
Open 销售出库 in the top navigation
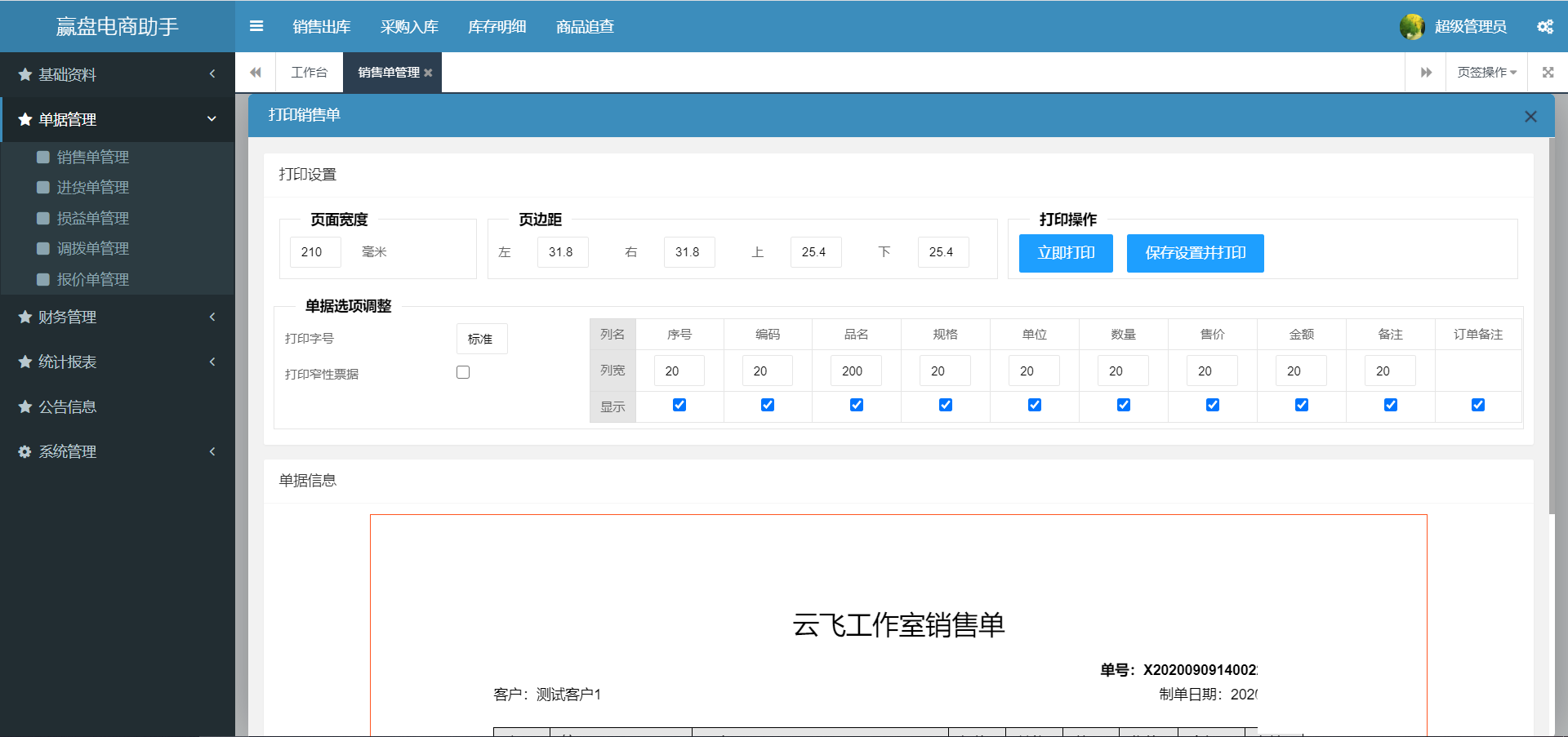[322, 27]
